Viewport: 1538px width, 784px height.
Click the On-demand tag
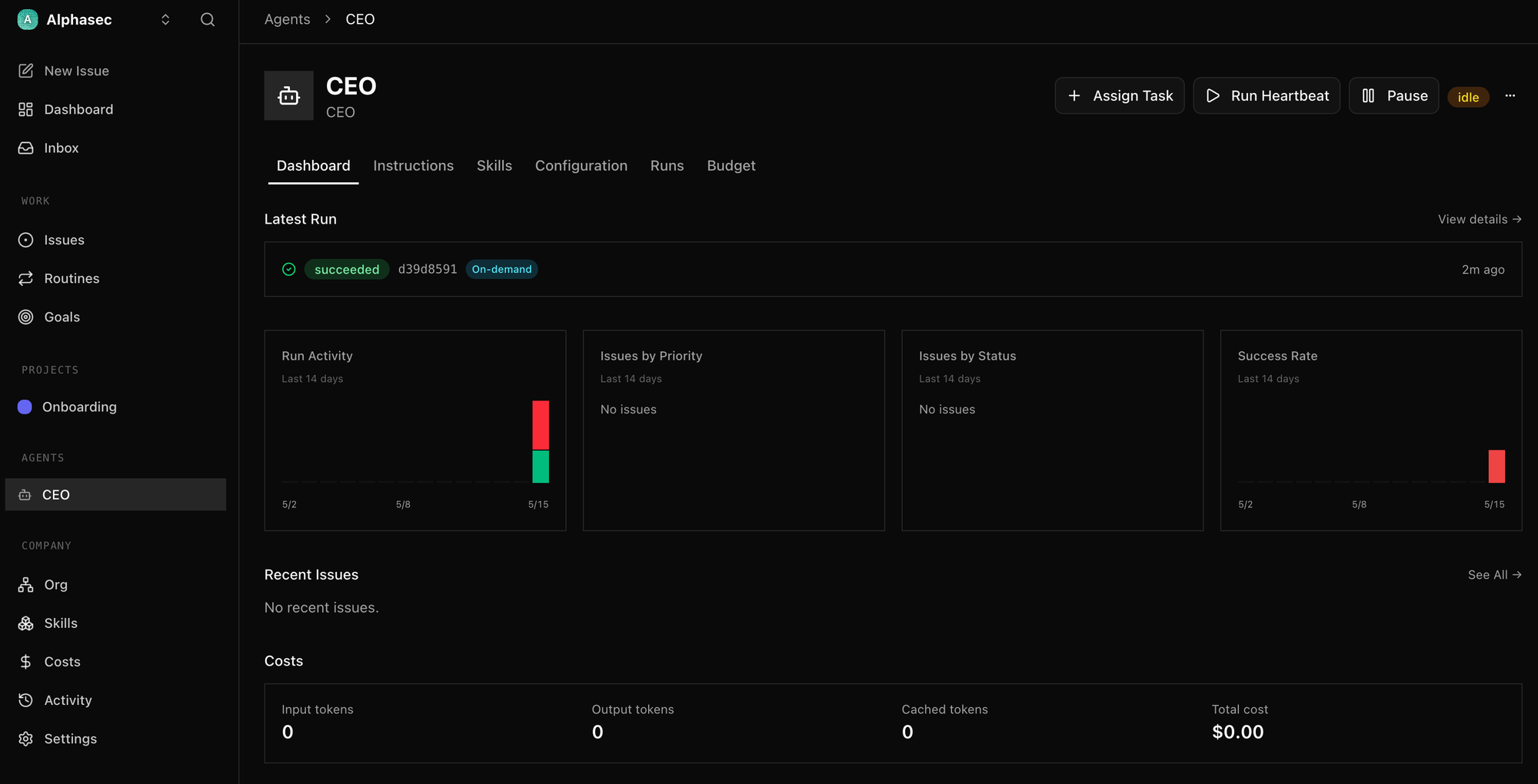(501, 269)
